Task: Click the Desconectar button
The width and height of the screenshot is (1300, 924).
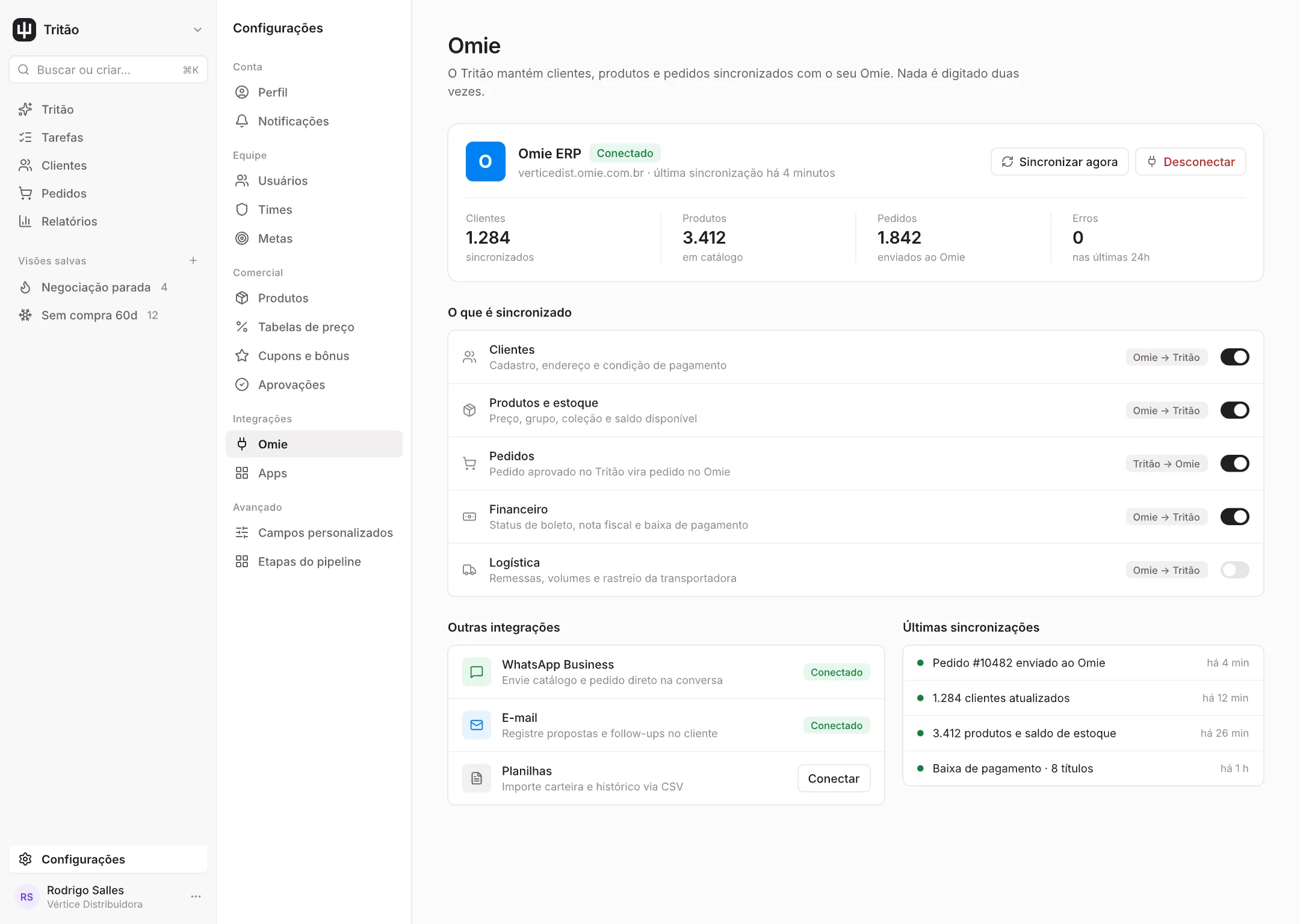Action: coord(1190,161)
